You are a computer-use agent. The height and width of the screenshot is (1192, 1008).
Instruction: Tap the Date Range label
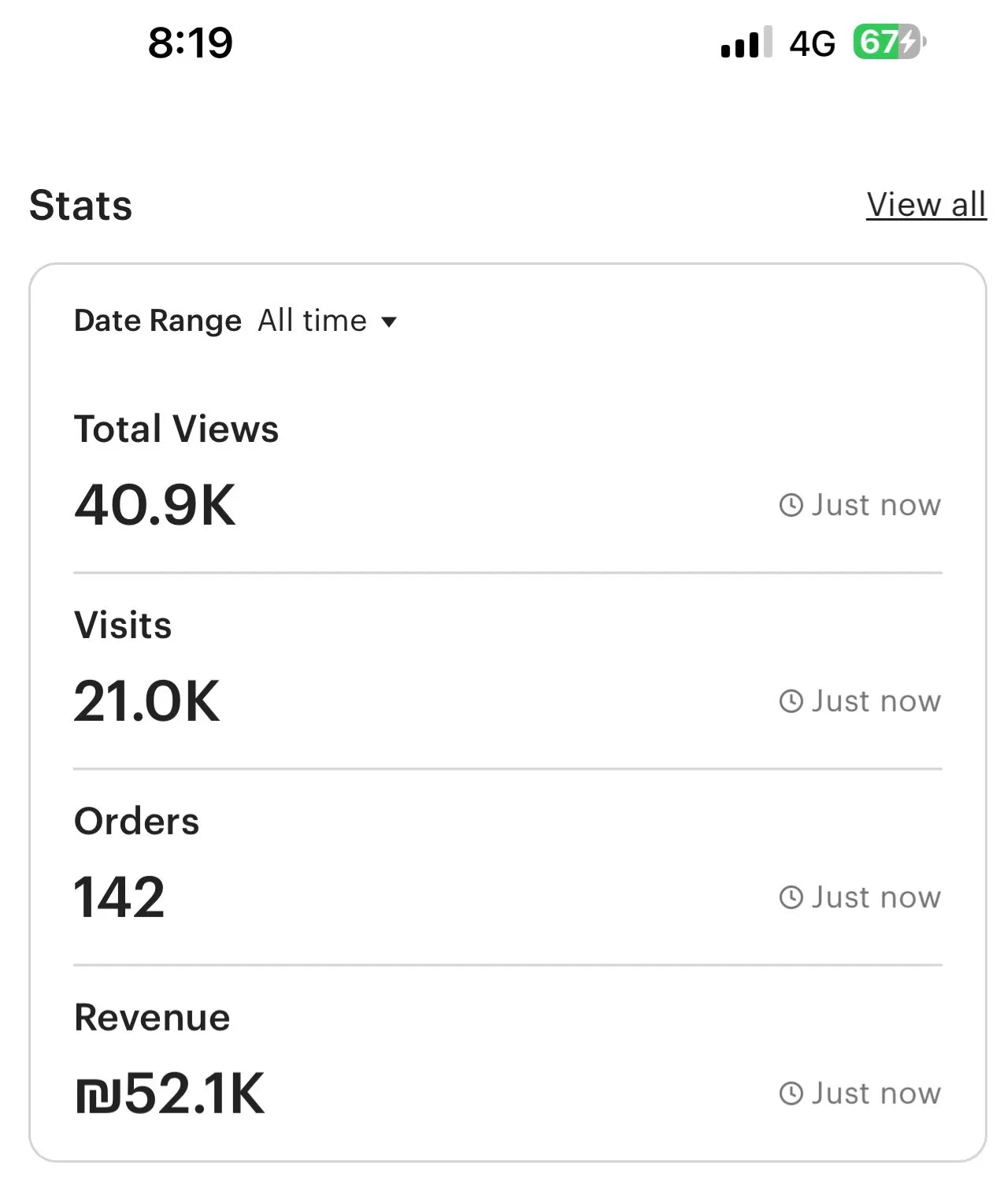click(x=157, y=321)
